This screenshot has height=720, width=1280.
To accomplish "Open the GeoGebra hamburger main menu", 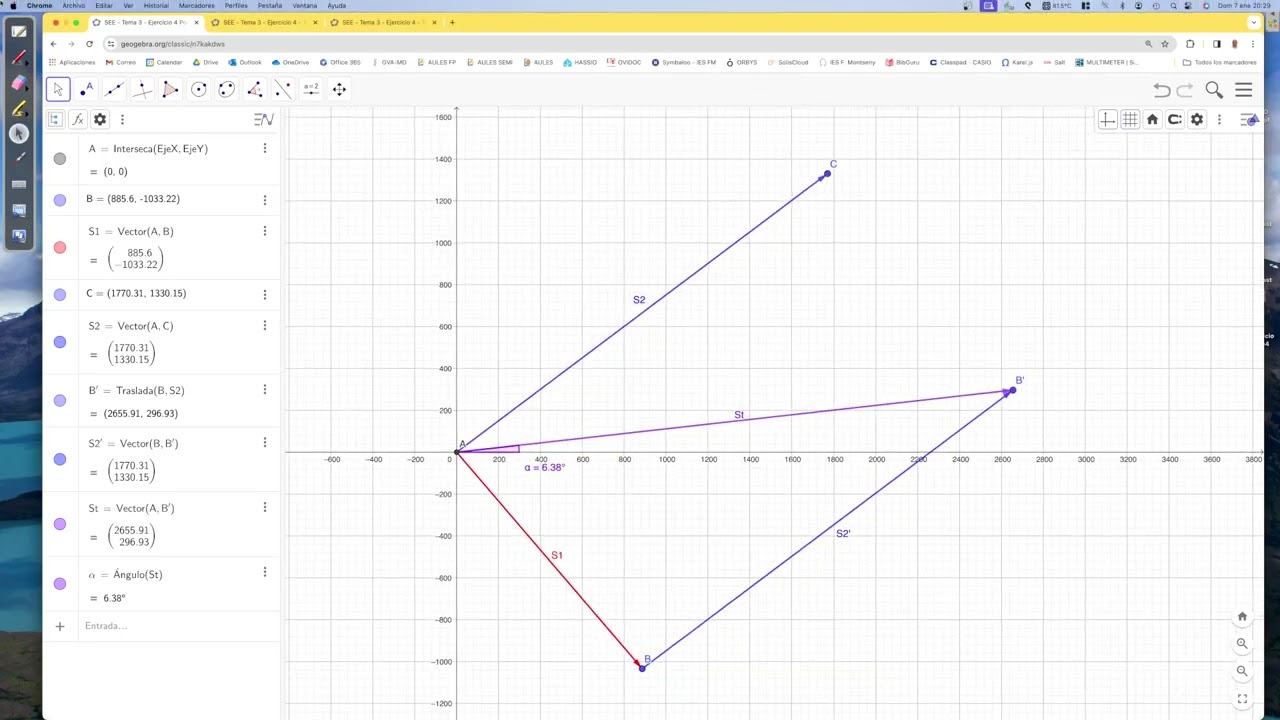I will coord(1244,90).
